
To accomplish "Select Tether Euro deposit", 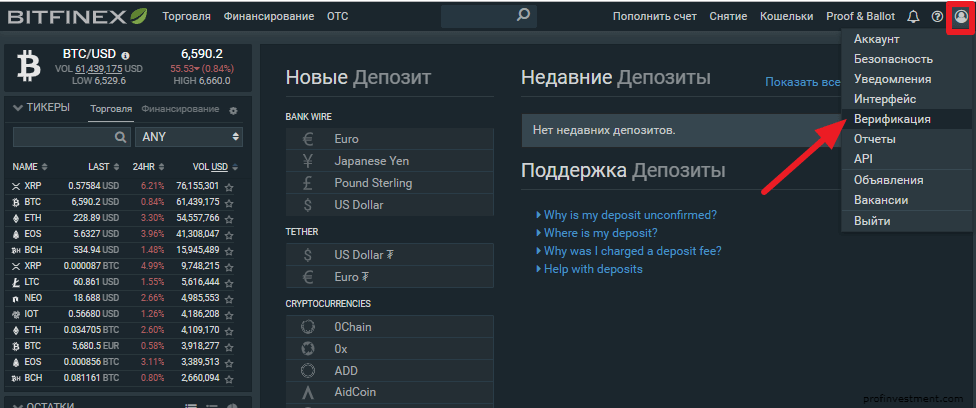I will point(390,277).
